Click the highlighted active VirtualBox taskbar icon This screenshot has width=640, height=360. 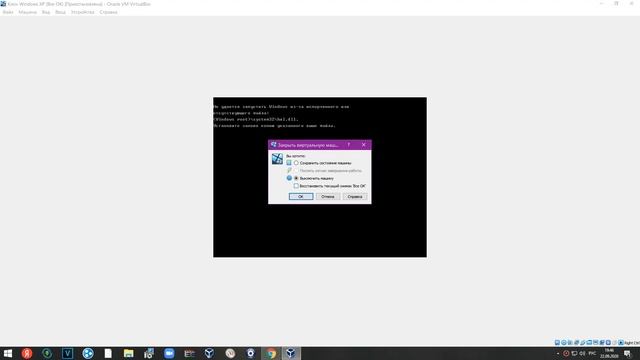point(291,353)
